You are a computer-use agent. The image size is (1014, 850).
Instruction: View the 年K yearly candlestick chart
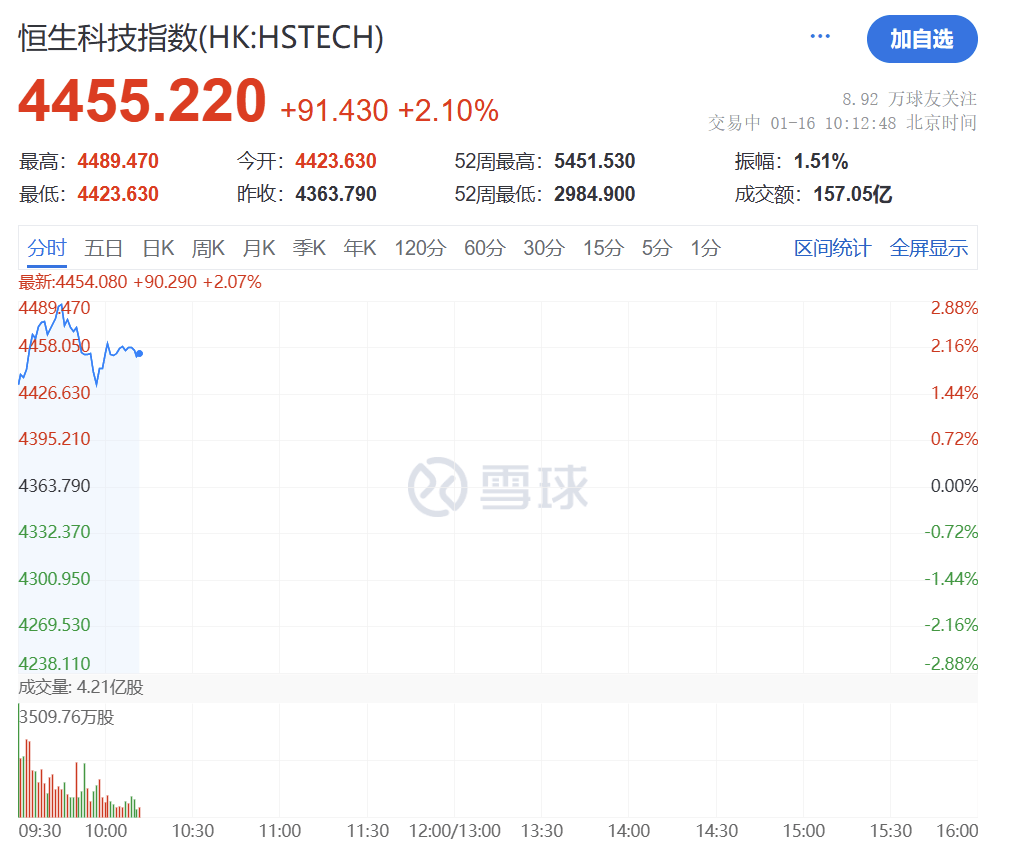[360, 249]
